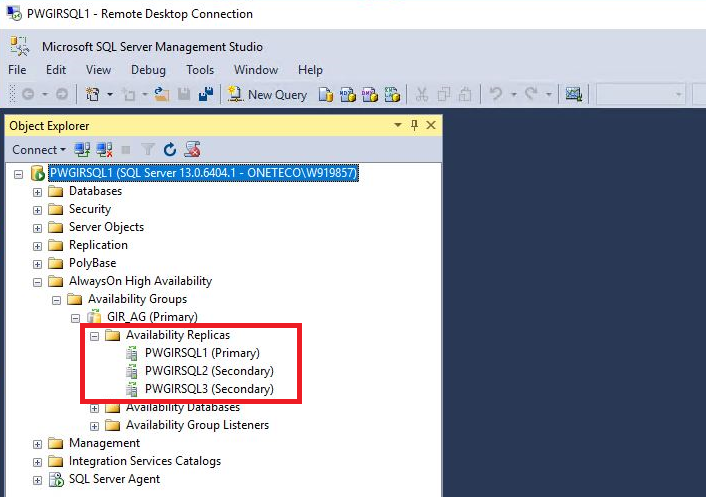Click the Filter funnel icon in Object Explorer

(x=148, y=149)
